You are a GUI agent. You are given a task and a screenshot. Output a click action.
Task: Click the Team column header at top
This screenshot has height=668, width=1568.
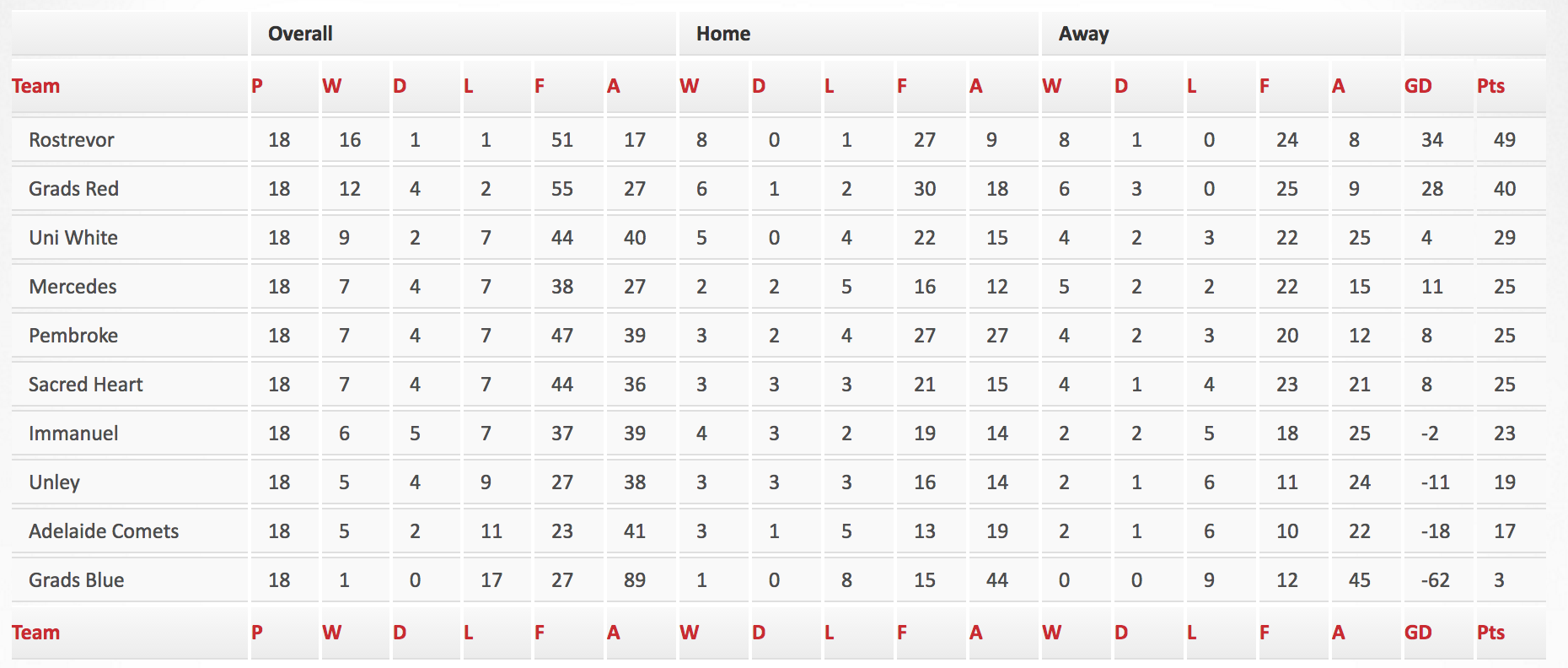click(35, 86)
